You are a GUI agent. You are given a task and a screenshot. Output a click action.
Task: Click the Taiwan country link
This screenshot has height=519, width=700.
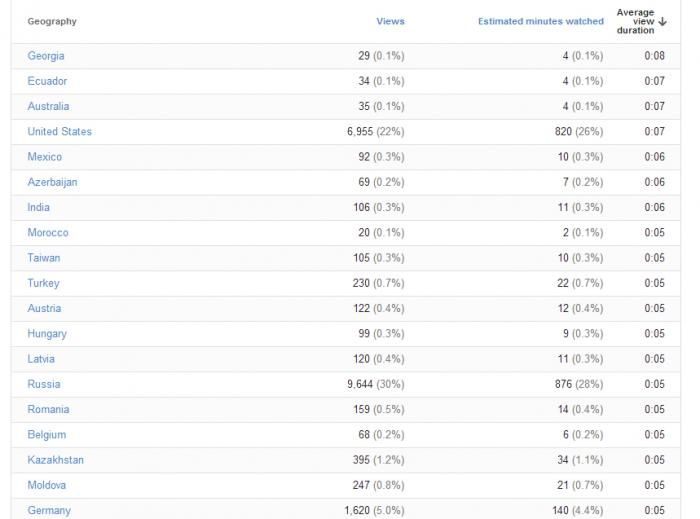click(44, 258)
